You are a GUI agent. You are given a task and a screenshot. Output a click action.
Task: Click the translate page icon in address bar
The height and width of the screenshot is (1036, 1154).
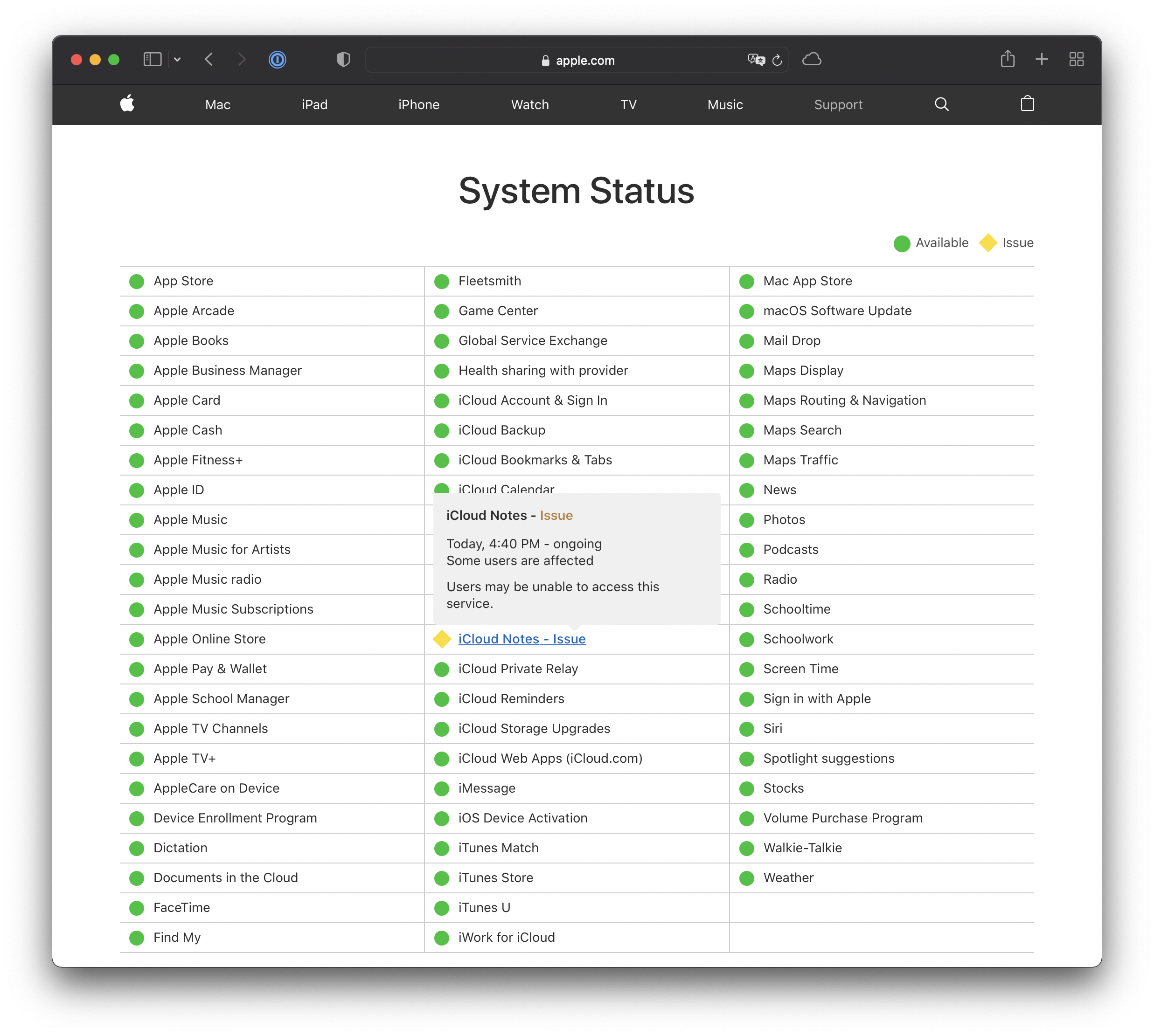point(756,60)
